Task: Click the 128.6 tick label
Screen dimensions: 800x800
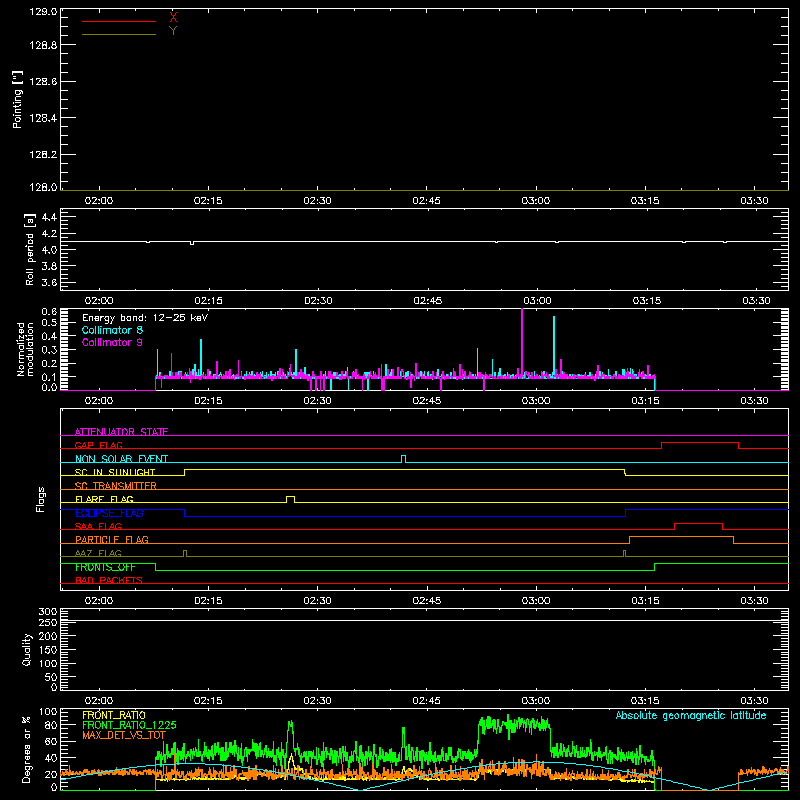Action: pyautogui.click(x=43, y=82)
